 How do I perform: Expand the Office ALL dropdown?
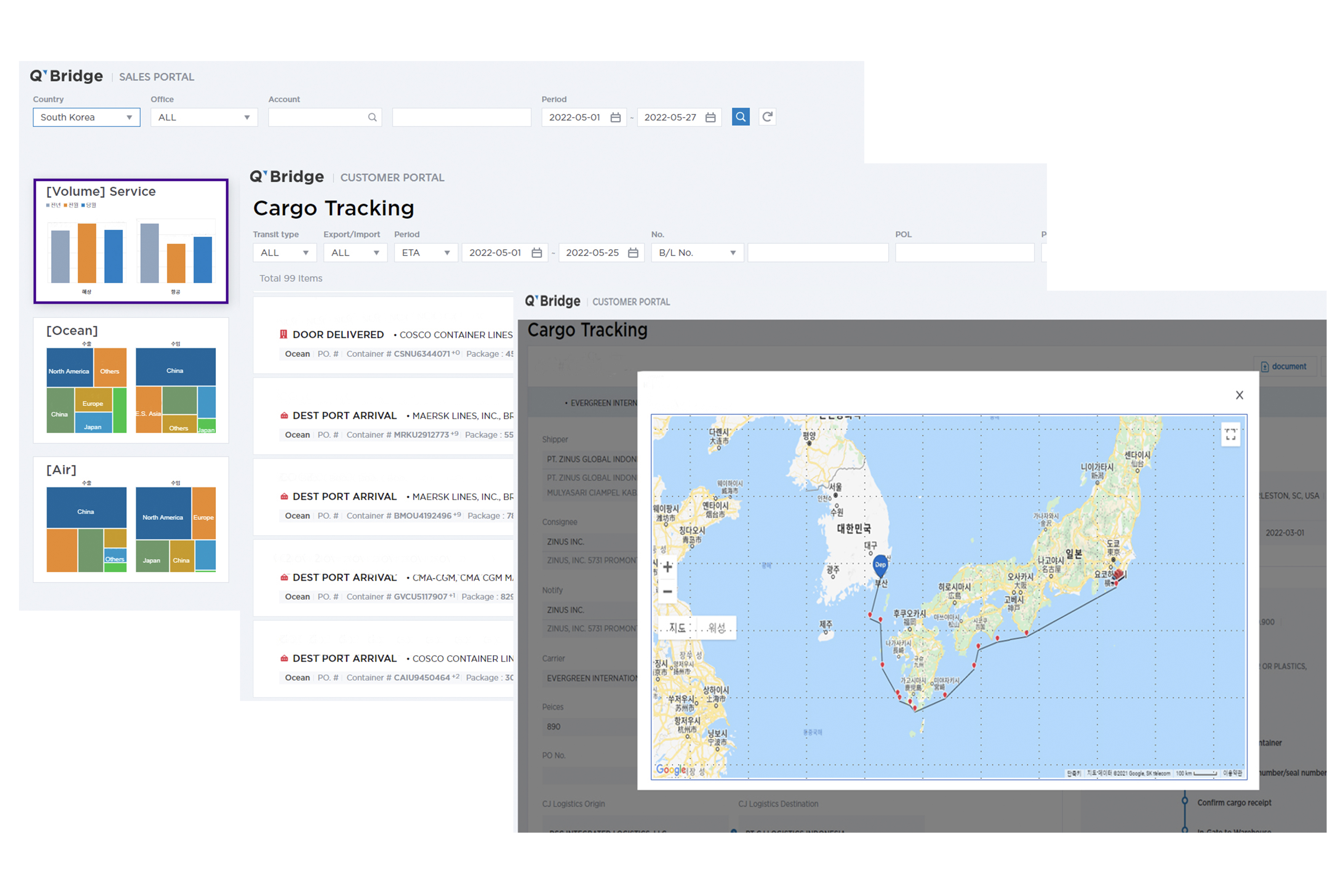click(204, 117)
